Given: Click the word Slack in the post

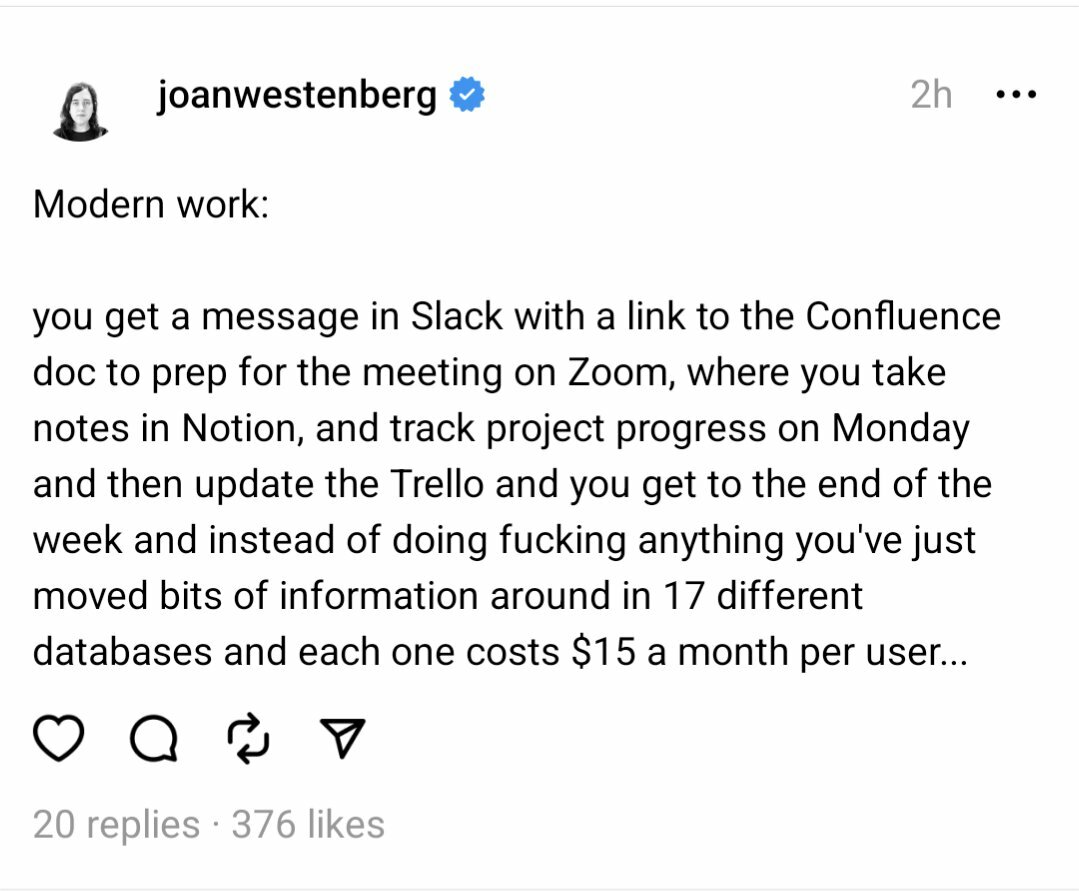Looking at the screenshot, I should point(457,316).
